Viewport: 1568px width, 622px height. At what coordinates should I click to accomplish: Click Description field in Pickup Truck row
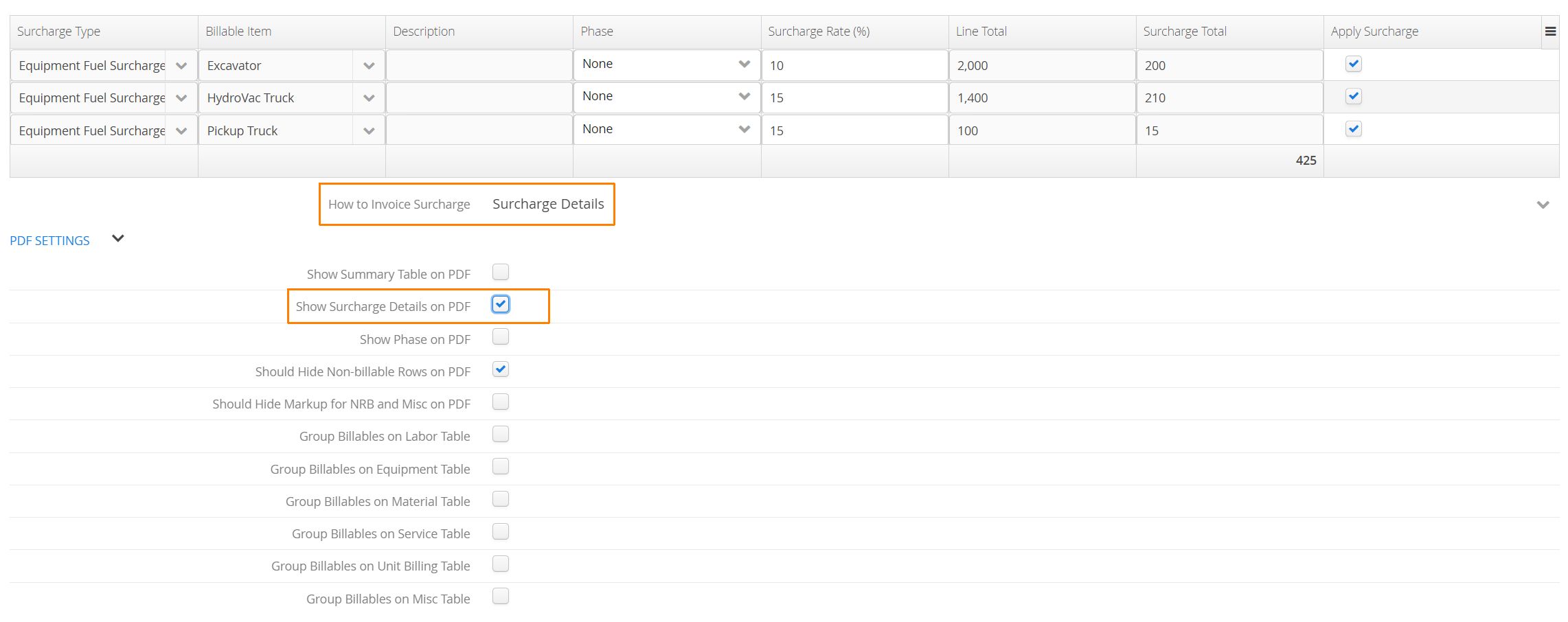pyautogui.click(x=479, y=130)
